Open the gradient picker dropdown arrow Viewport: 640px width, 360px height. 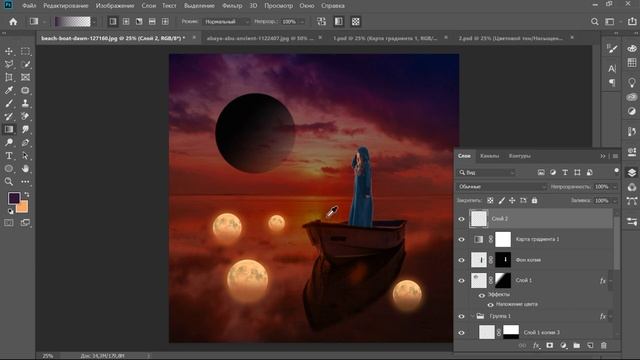point(94,22)
